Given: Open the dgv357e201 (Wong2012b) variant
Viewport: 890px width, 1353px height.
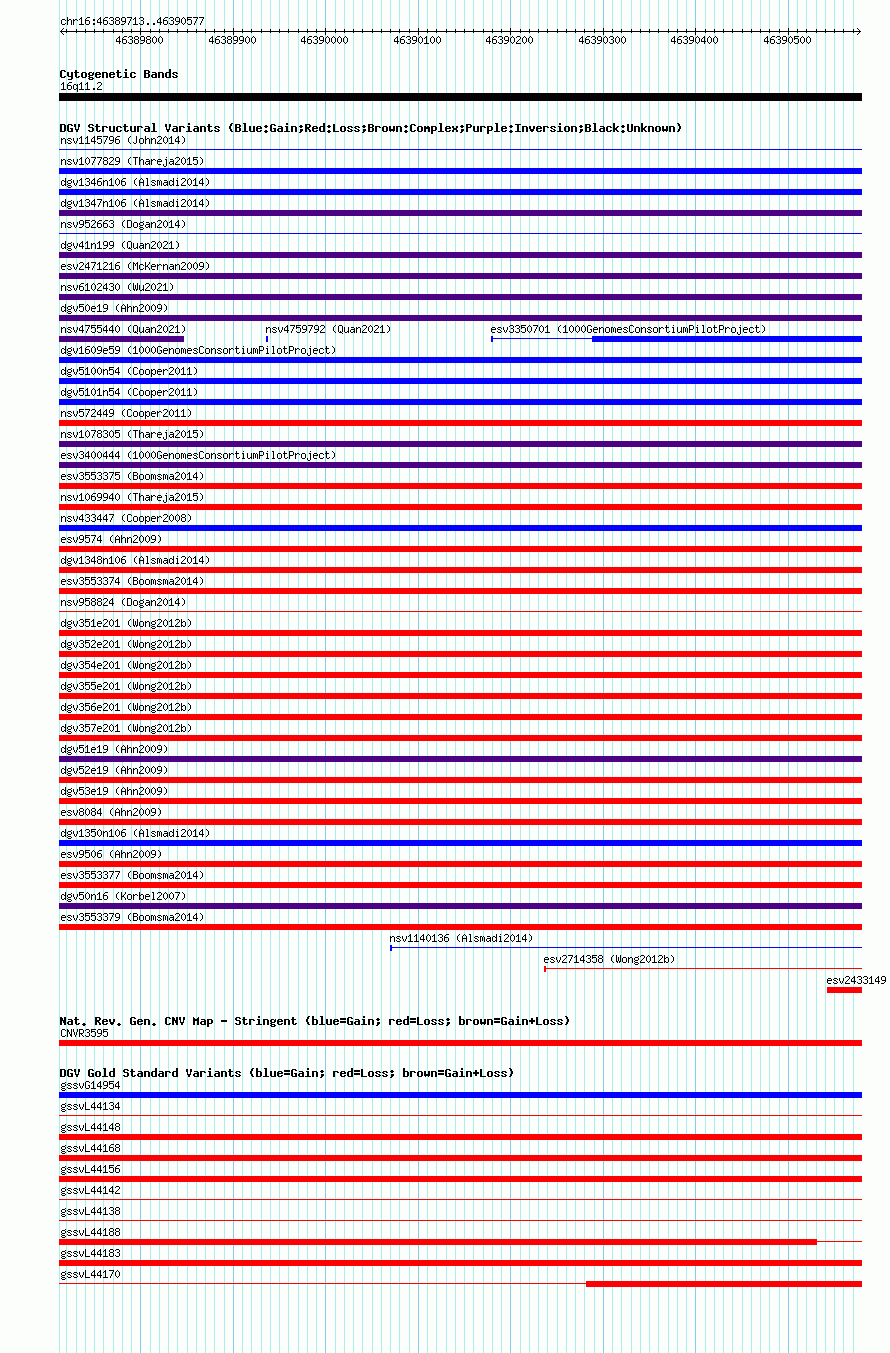Looking at the screenshot, I should [126, 728].
